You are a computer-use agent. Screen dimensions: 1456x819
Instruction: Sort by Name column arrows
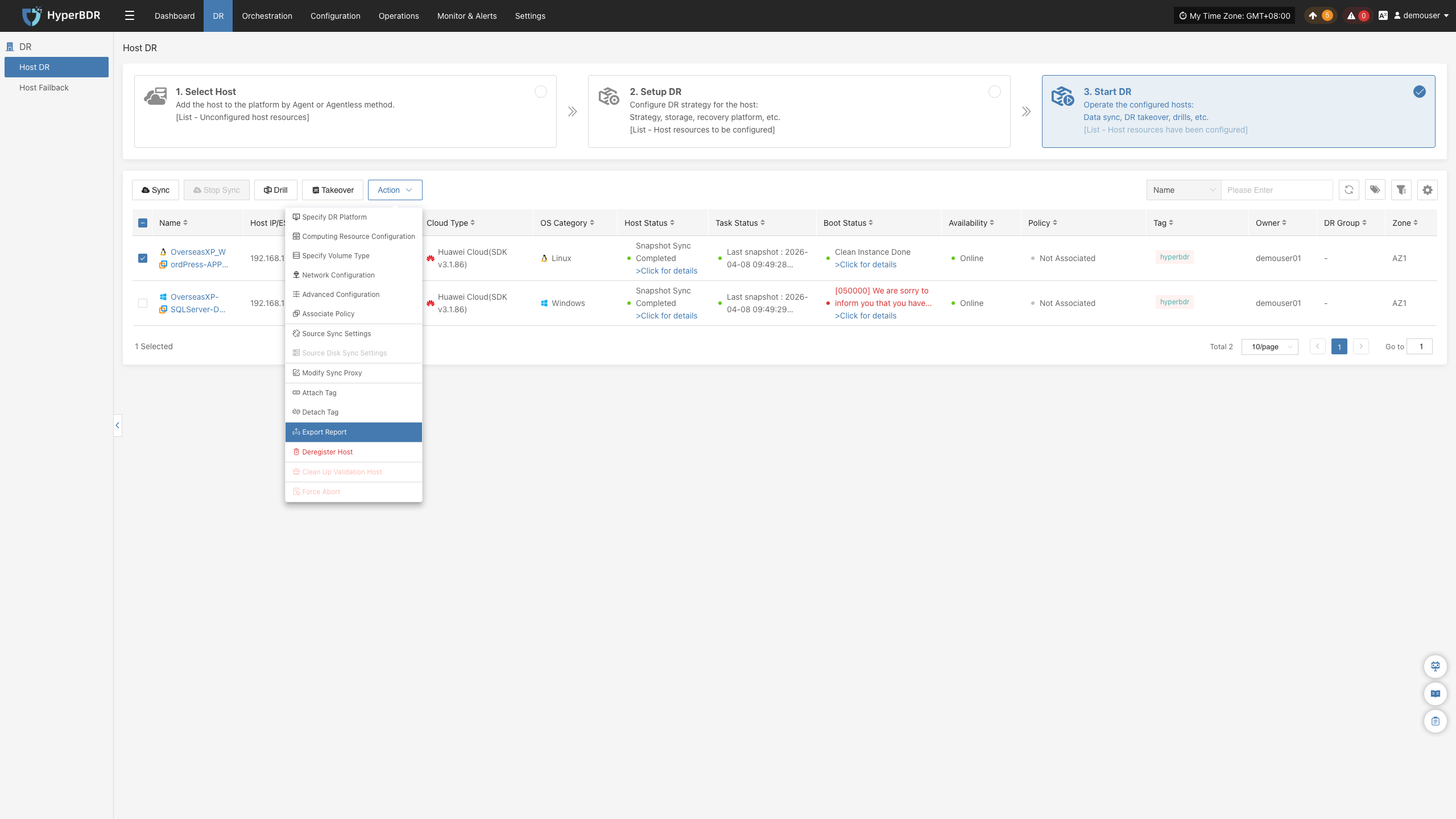[185, 223]
